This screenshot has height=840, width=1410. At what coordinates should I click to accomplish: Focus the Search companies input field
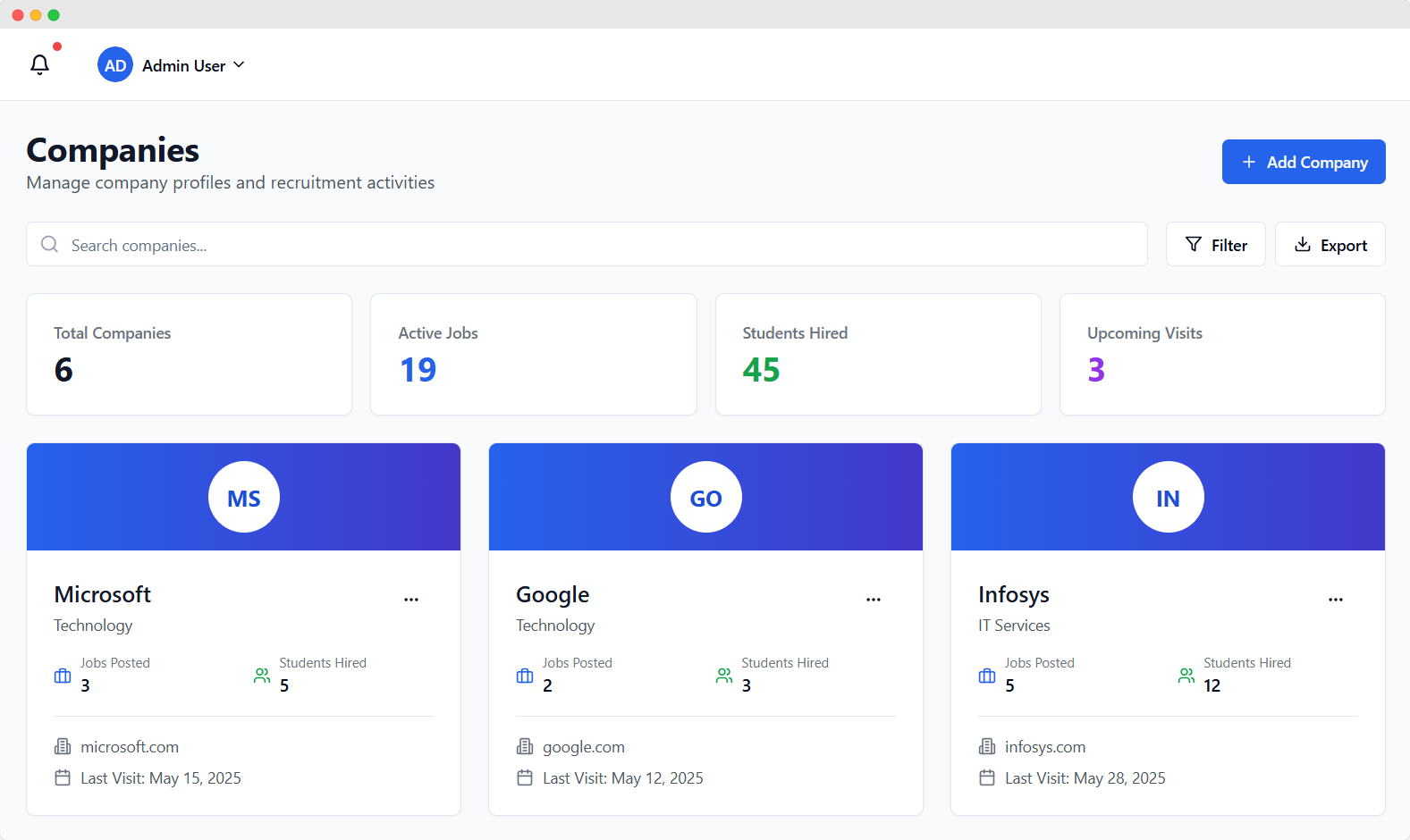[x=587, y=244]
